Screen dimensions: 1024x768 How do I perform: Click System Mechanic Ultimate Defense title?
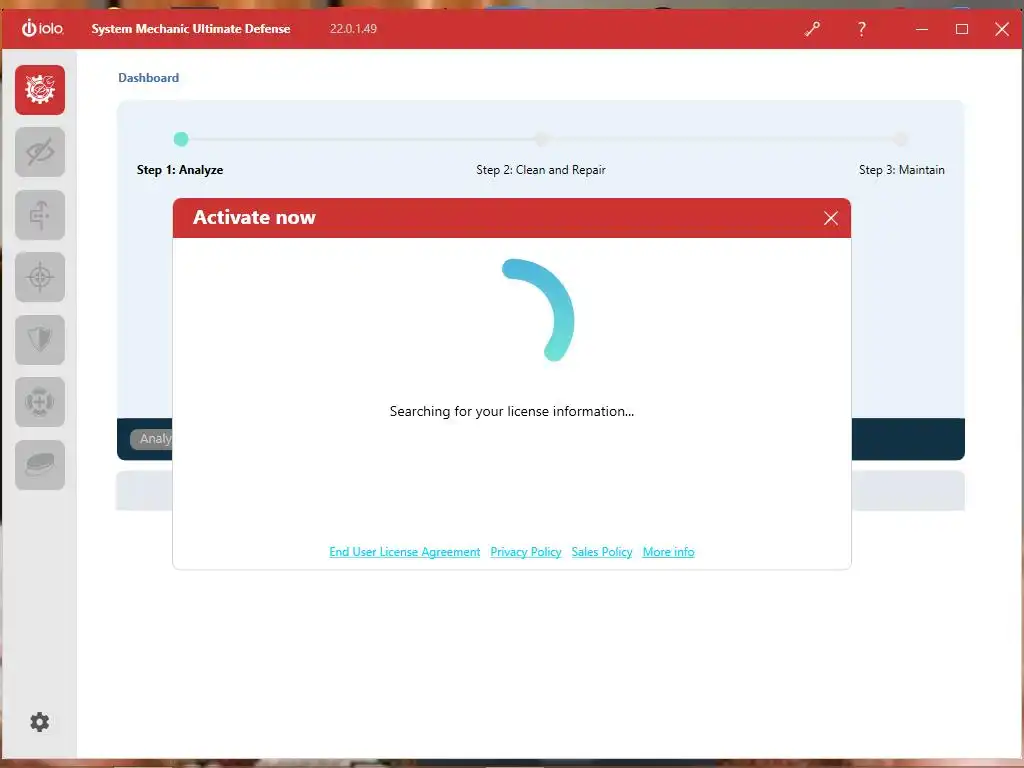191,29
